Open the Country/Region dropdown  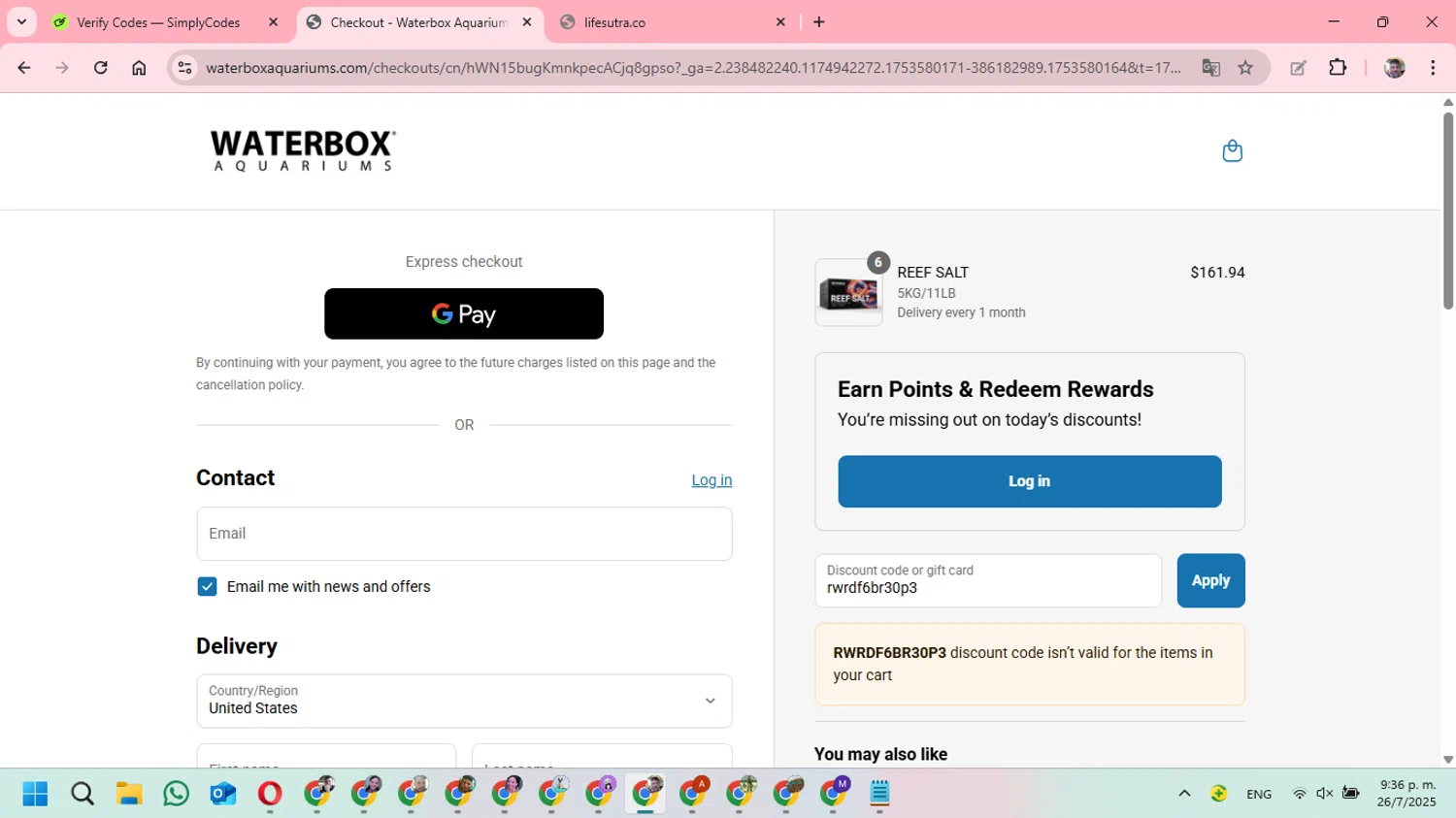(464, 701)
